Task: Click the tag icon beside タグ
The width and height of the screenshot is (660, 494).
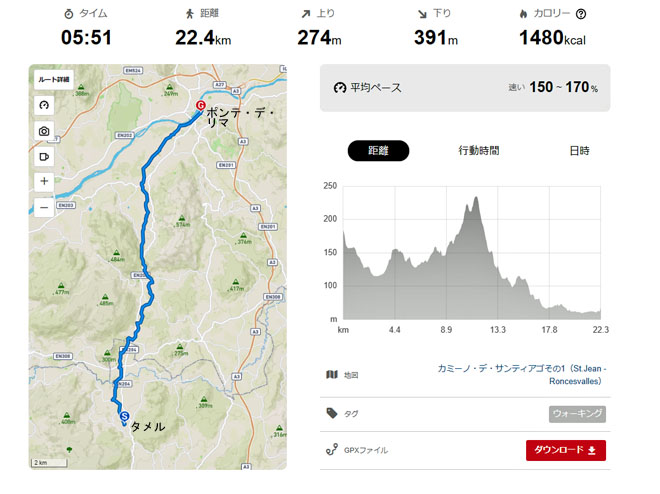Action: click(332, 413)
